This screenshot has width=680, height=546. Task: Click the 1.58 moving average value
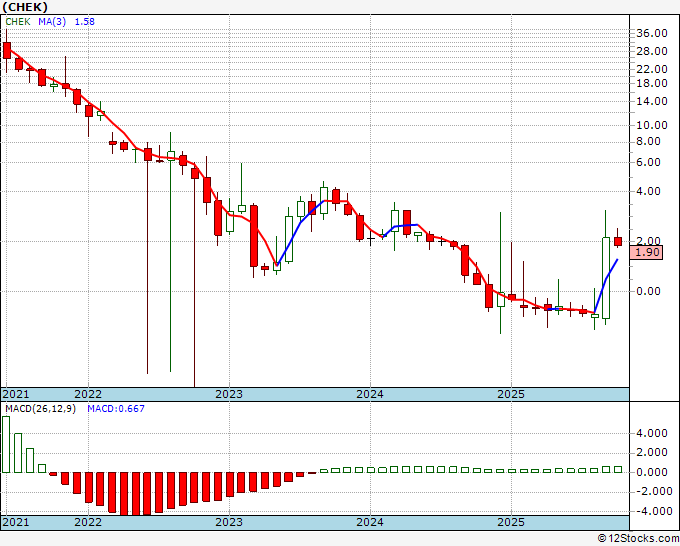tap(85, 21)
